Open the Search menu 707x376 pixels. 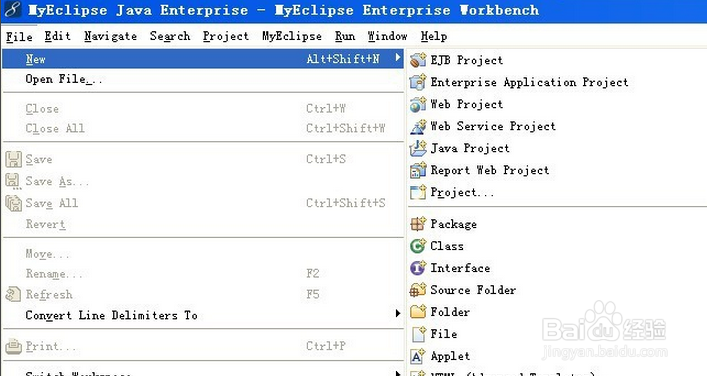(170, 36)
